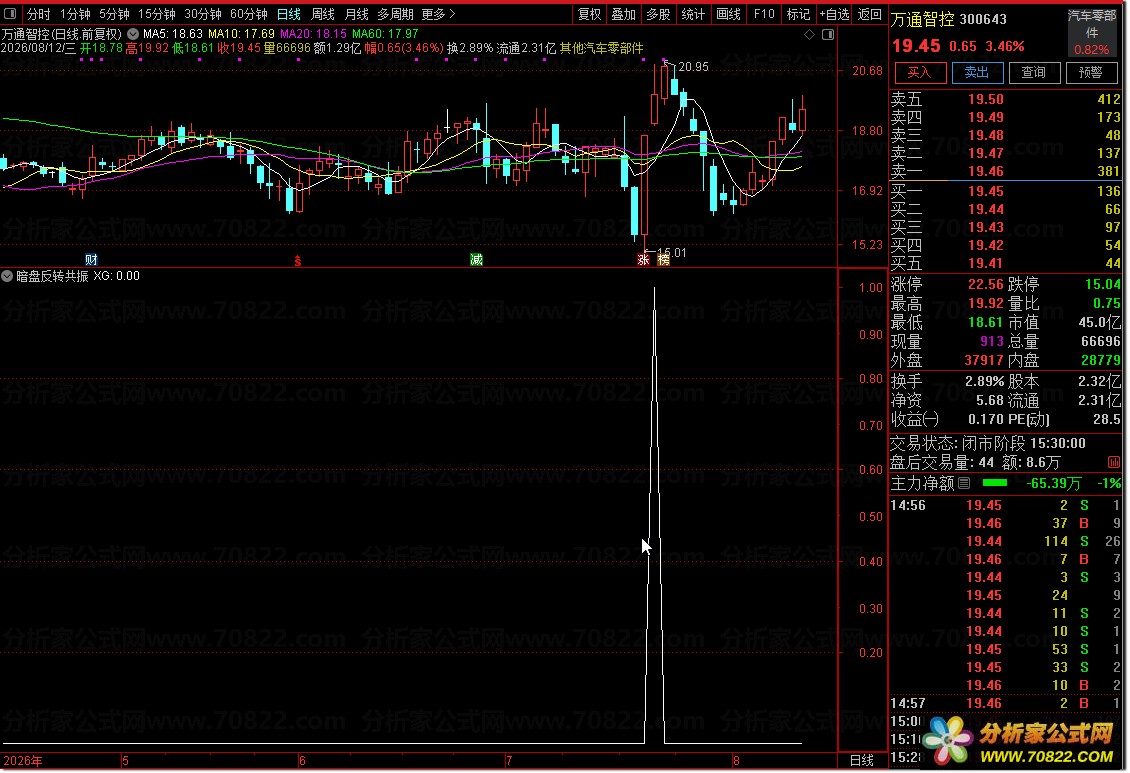
Task: Switch chart to 分时 view
Action: [x=39, y=14]
